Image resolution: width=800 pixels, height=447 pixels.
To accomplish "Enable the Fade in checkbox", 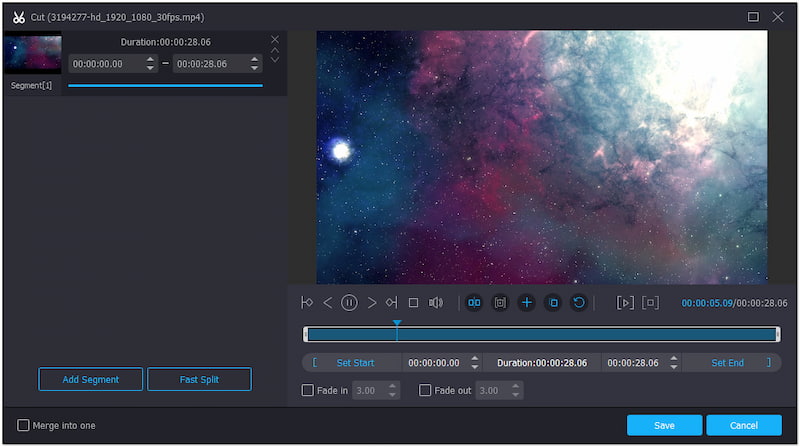I will point(308,390).
